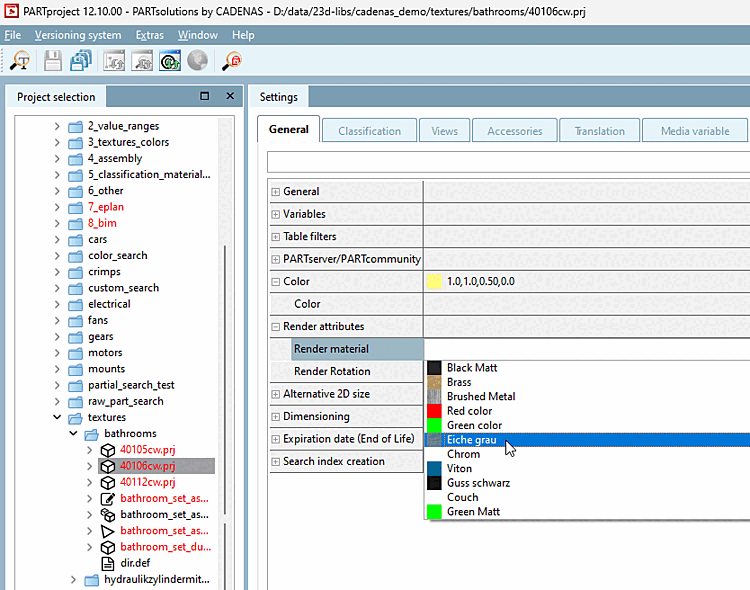This screenshot has height=590, width=750.
Task: Expand the Variables section
Action: point(275,214)
